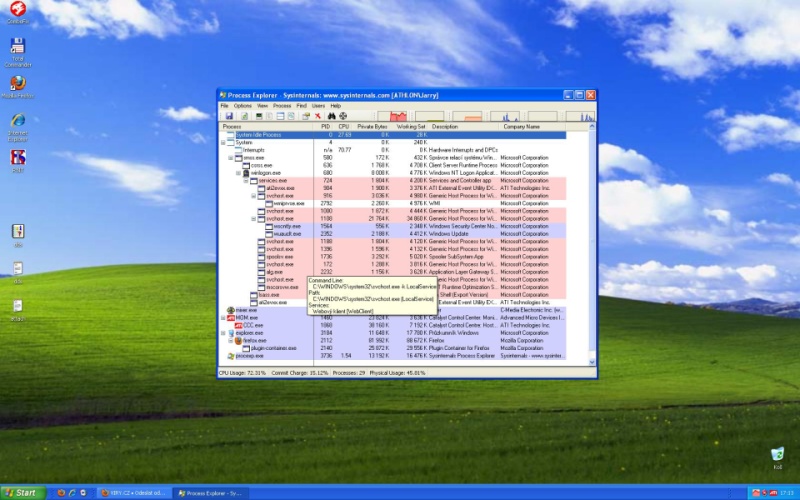Open the Users menu
Viewport: 800px width, 500px height.
318,105
